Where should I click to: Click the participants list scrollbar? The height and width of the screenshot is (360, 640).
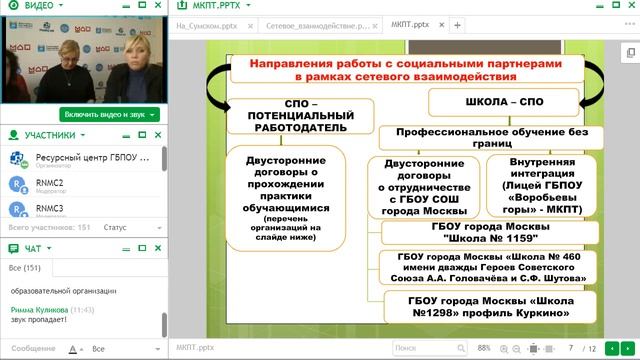(x=164, y=159)
